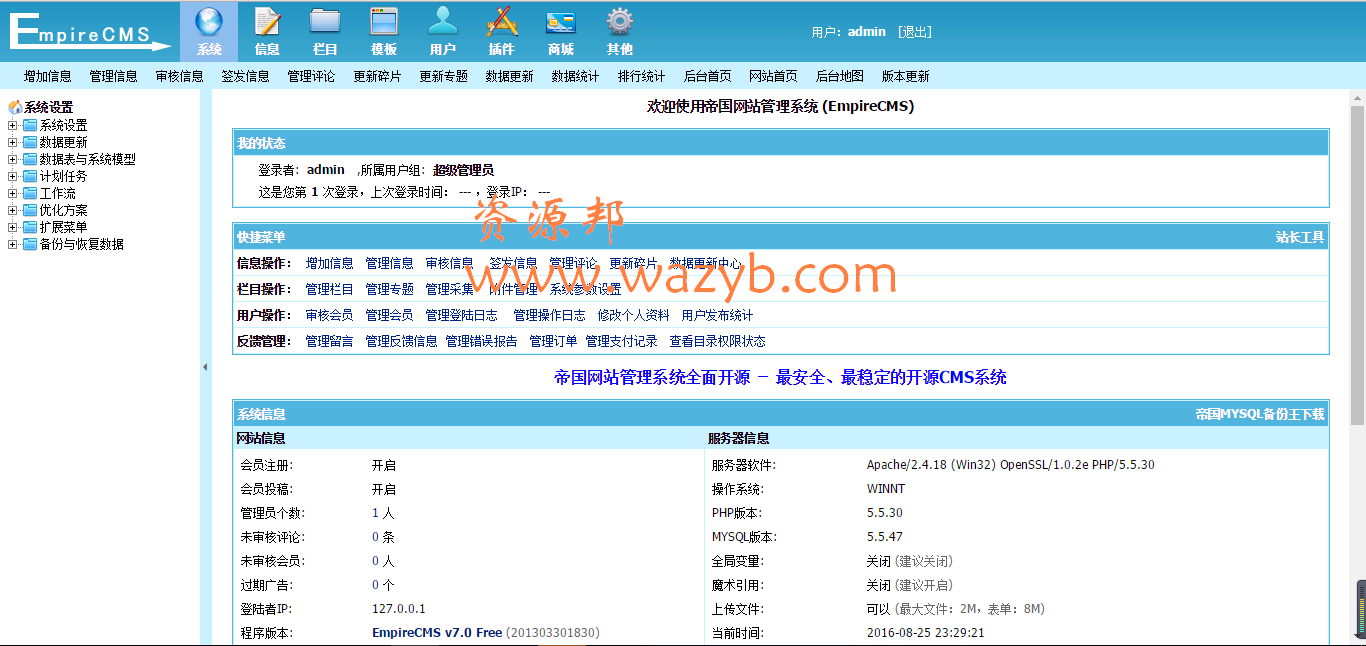The width and height of the screenshot is (1366, 646).
Task: Open the 用户 person icon in top navigation
Action: [443, 21]
